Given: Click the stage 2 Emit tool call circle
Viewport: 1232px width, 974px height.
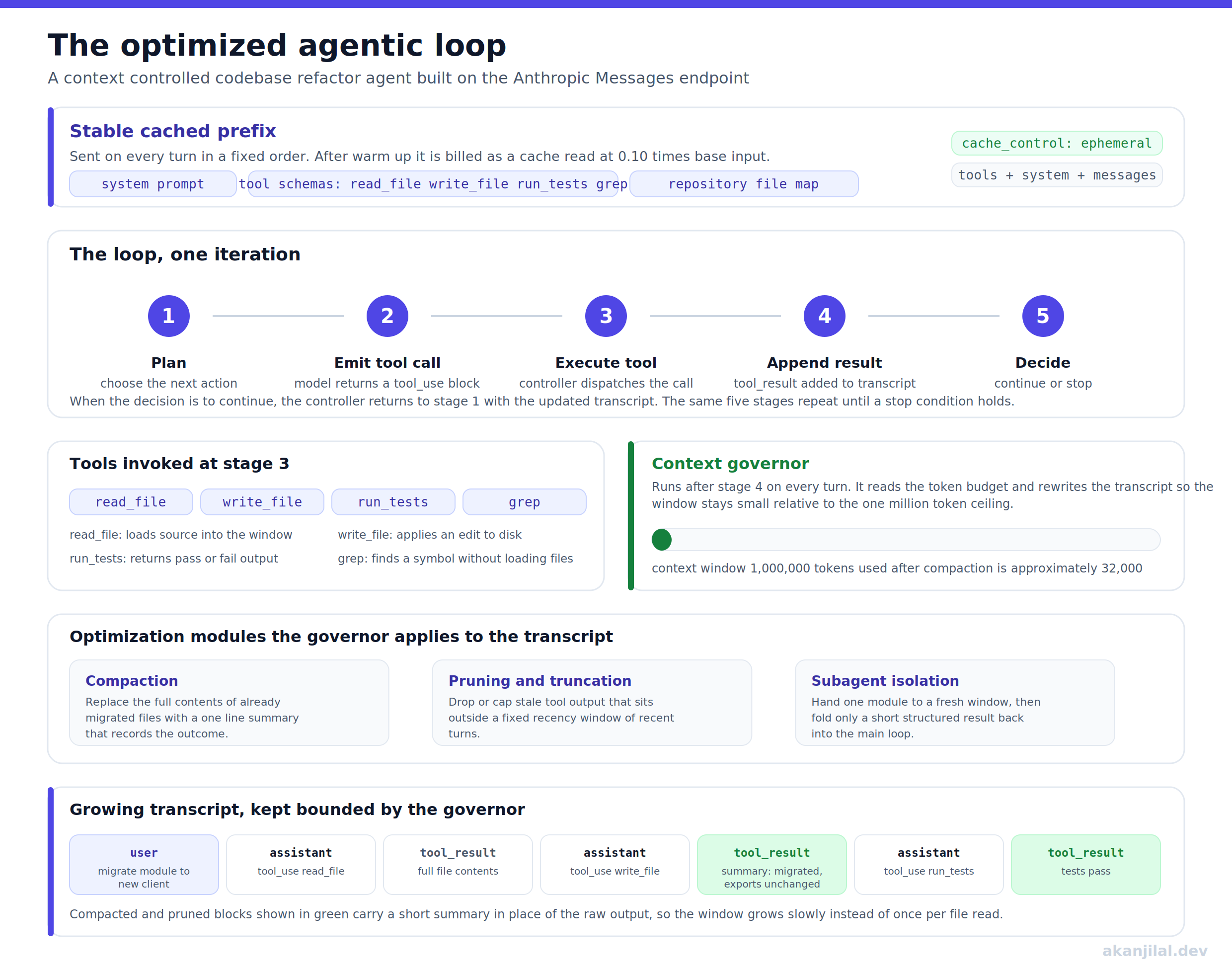Looking at the screenshot, I should pos(387,316).
